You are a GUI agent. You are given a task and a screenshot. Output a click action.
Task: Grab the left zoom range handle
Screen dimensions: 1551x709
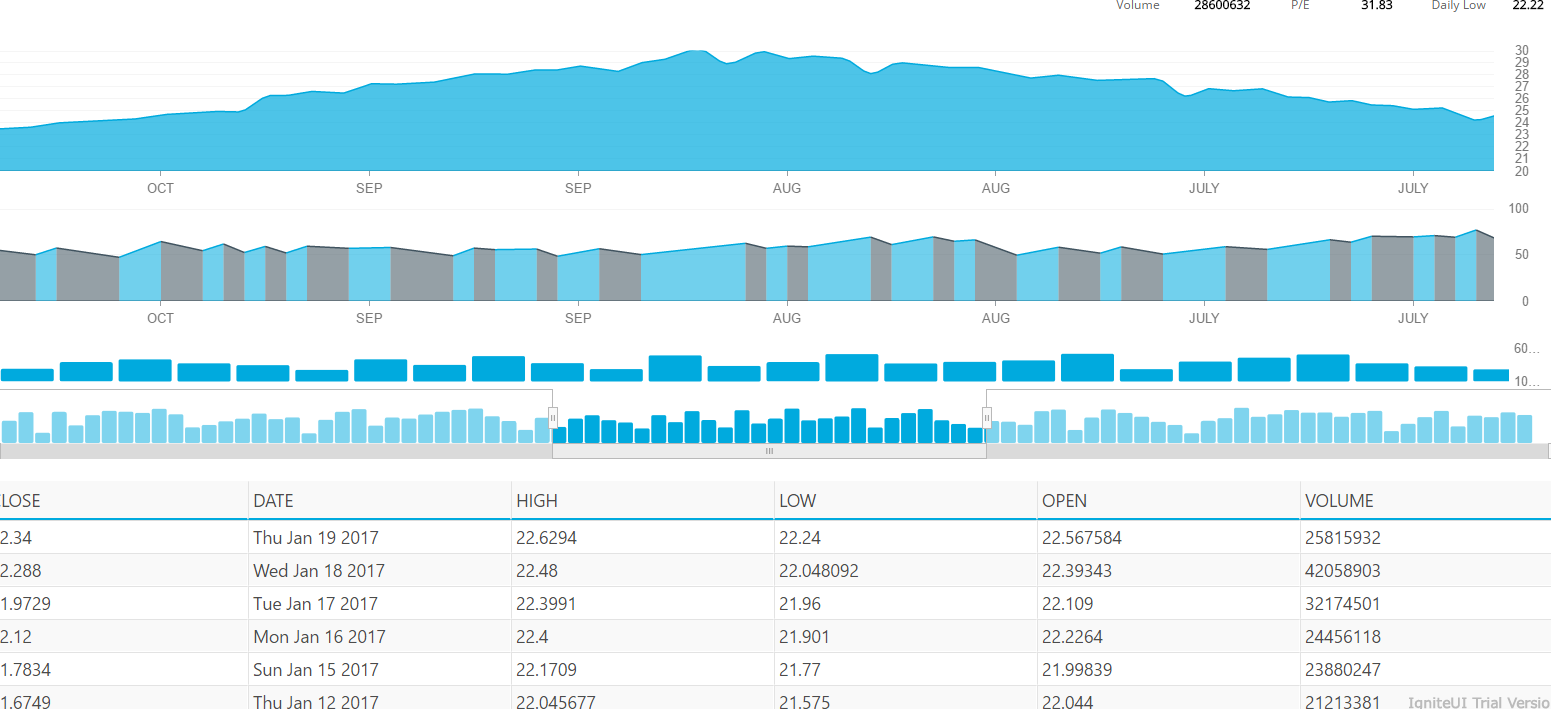pos(553,418)
